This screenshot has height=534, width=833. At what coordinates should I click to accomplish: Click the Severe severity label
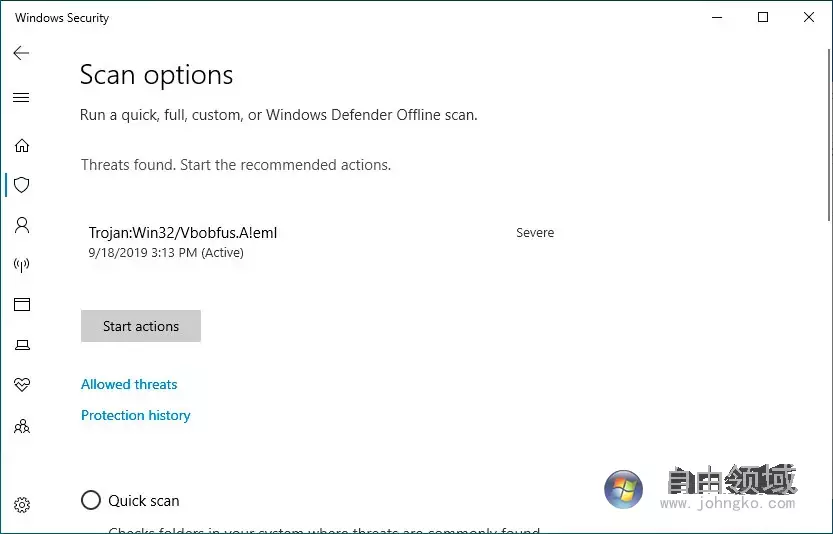pos(535,233)
